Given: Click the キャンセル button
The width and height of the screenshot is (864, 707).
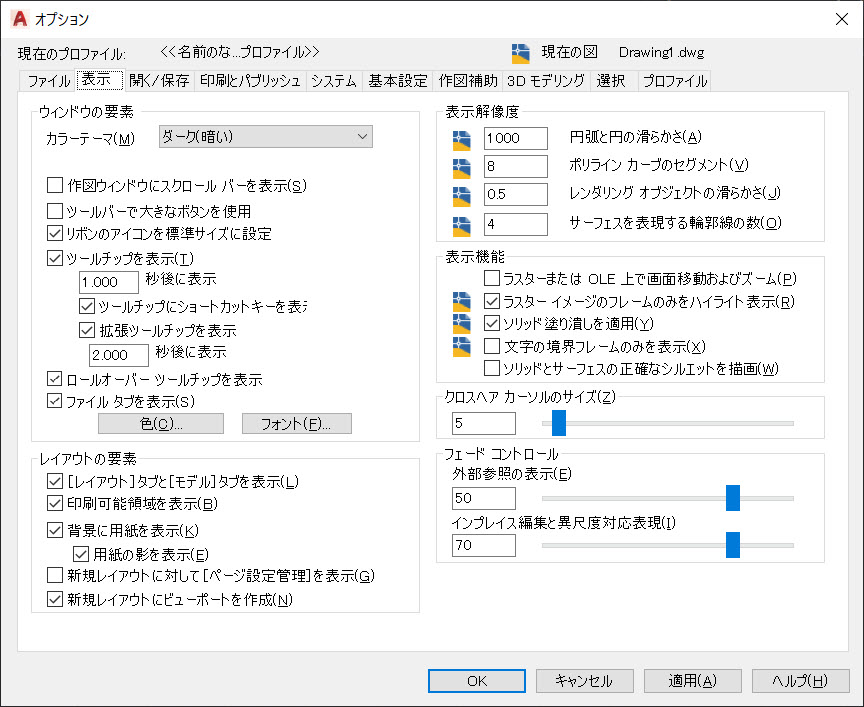Looking at the screenshot, I should click(585, 681).
